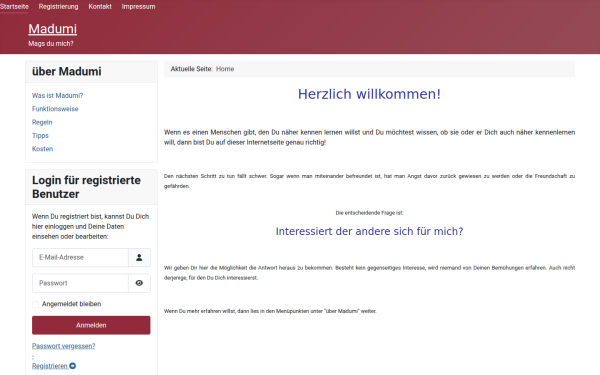600x375 pixels.
Task: Click the Madumi site title link
Action: [x=52, y=29]
